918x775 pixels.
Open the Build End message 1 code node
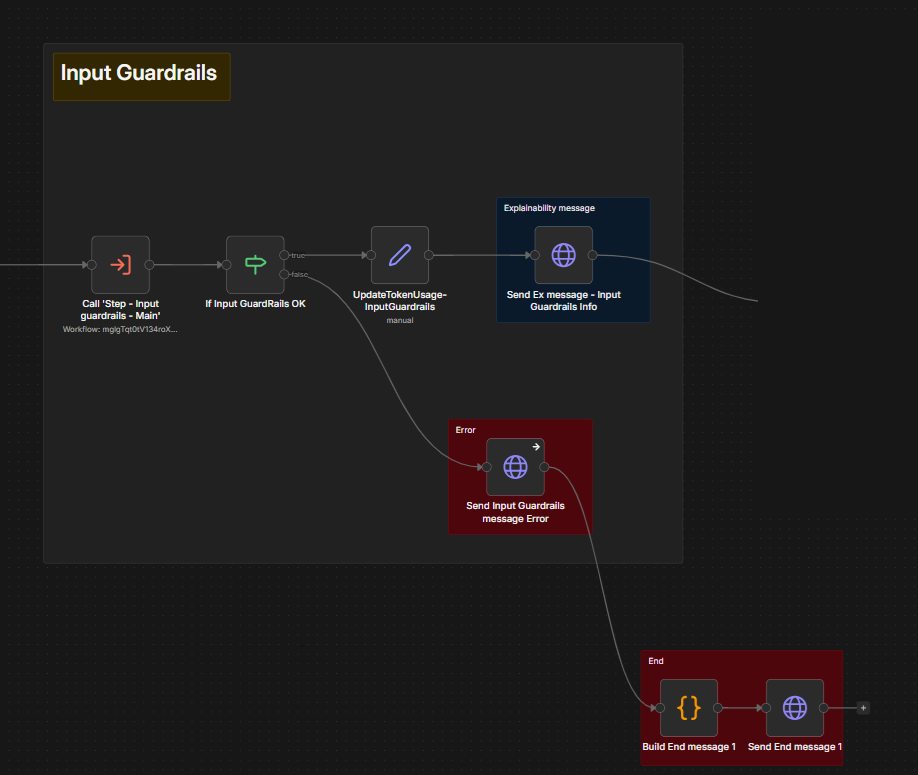pyautogui.click(x=689, y=708)
